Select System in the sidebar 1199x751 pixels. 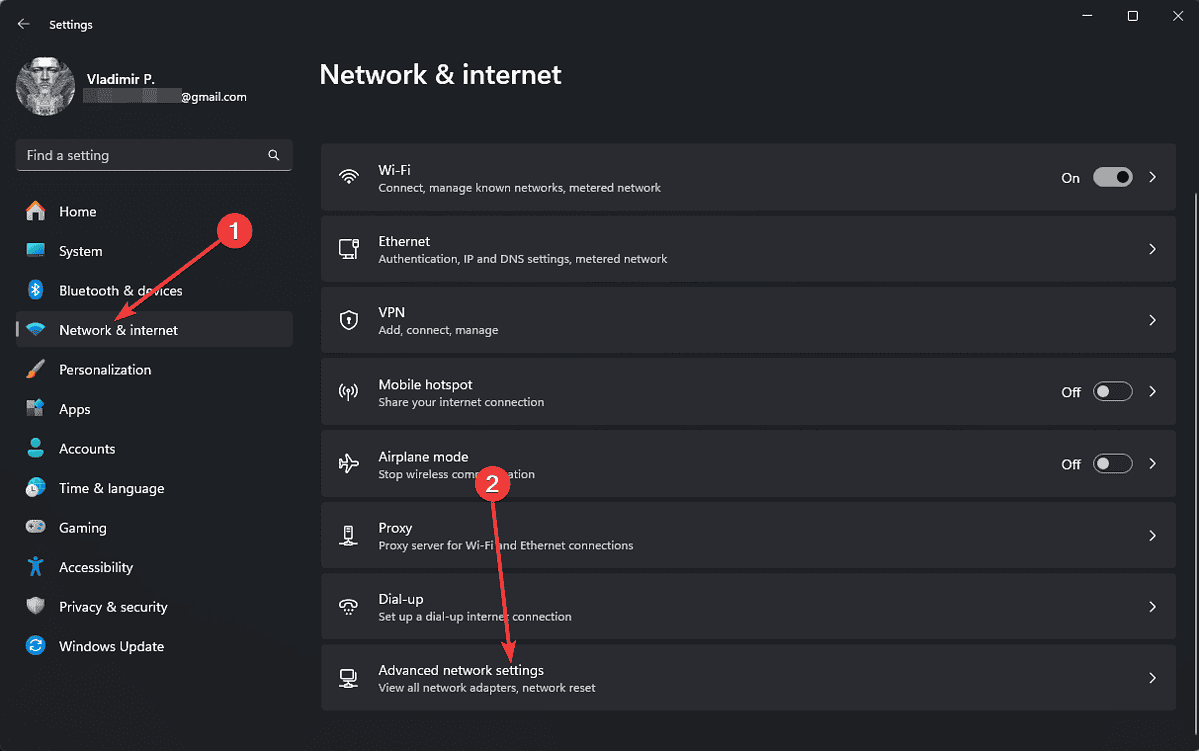pyautogui.click(x=154, y=251)
